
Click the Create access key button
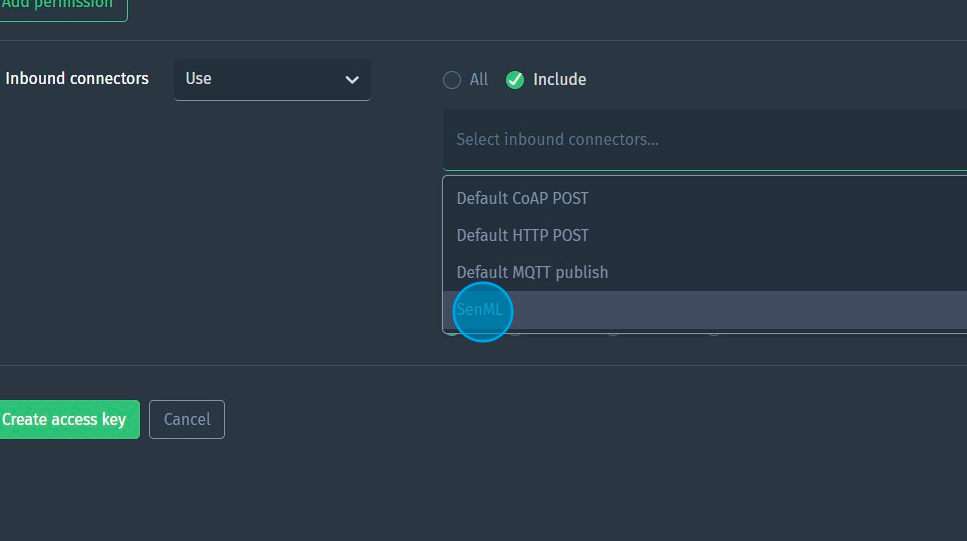[x=66, y=420]
